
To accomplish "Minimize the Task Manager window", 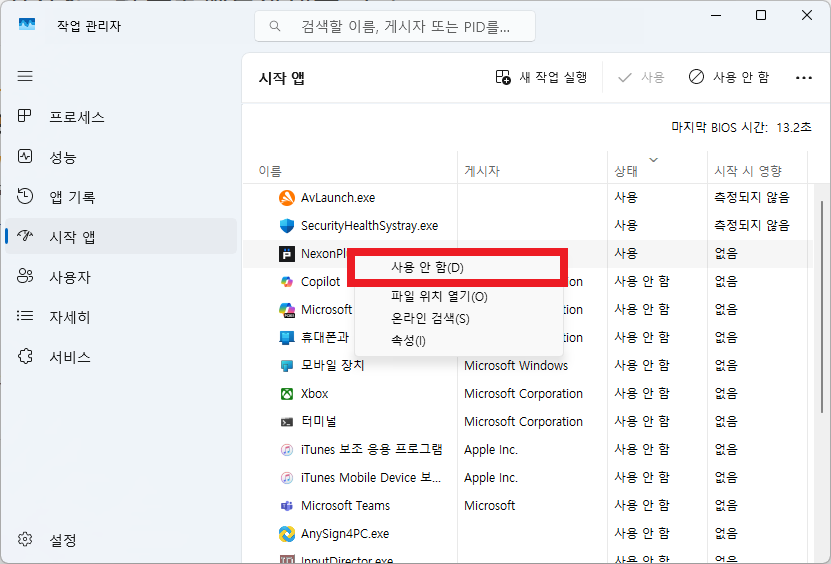I will 715,15.
